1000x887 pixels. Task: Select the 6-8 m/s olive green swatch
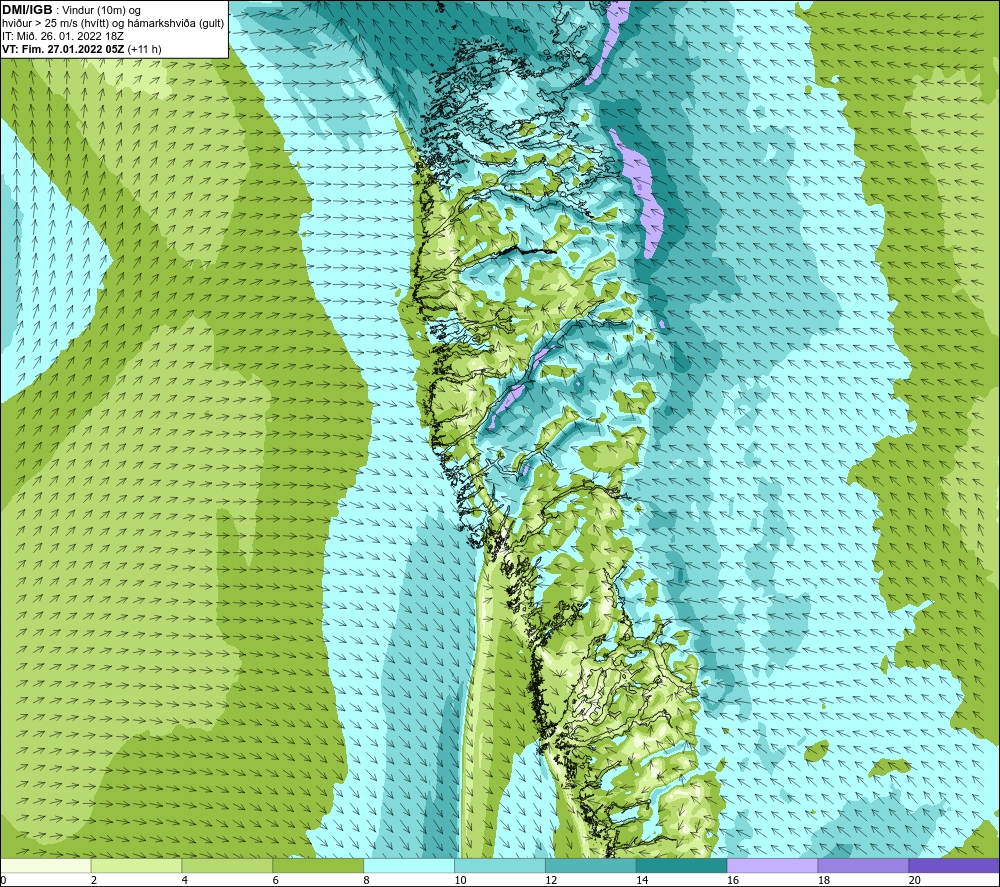[x=318, y=865]
